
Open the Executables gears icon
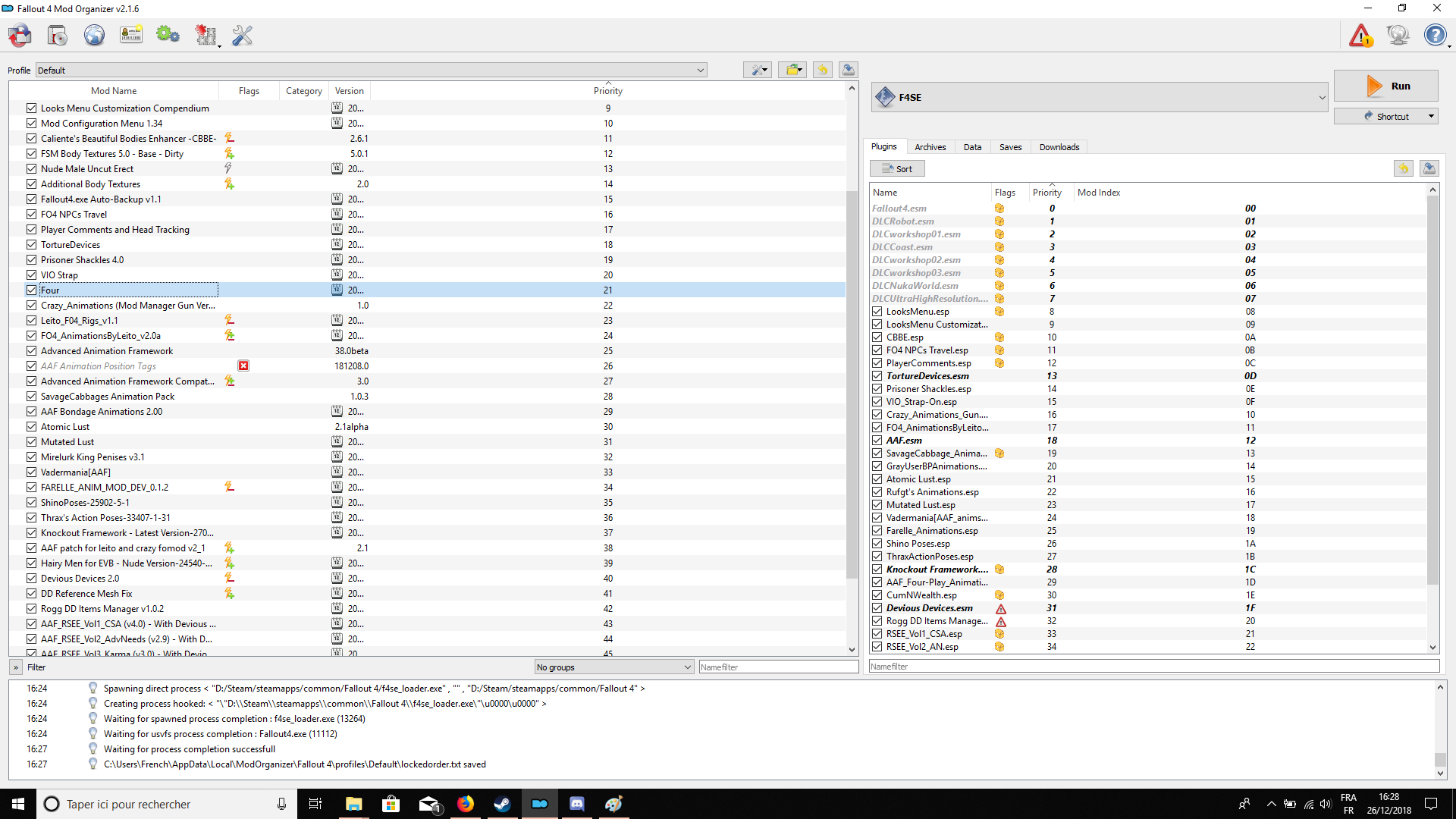[x=168, y=35]
